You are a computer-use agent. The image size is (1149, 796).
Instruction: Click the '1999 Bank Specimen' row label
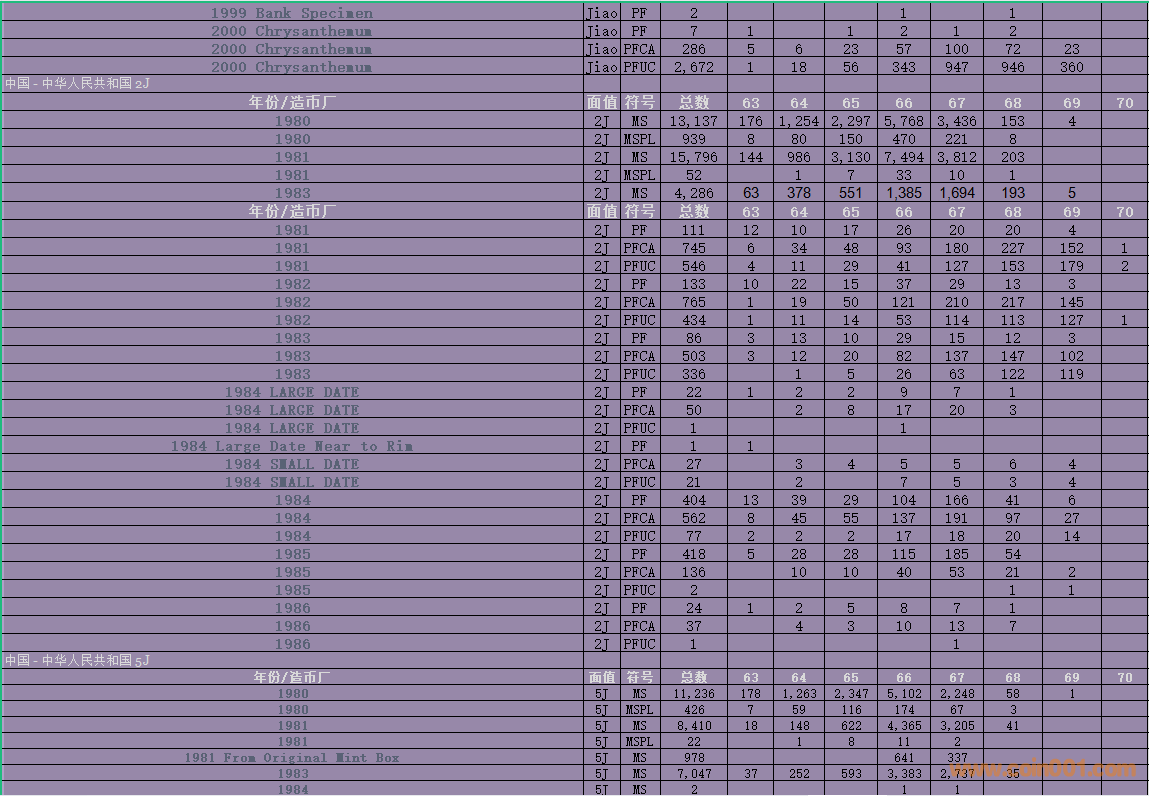pos(292,13)
